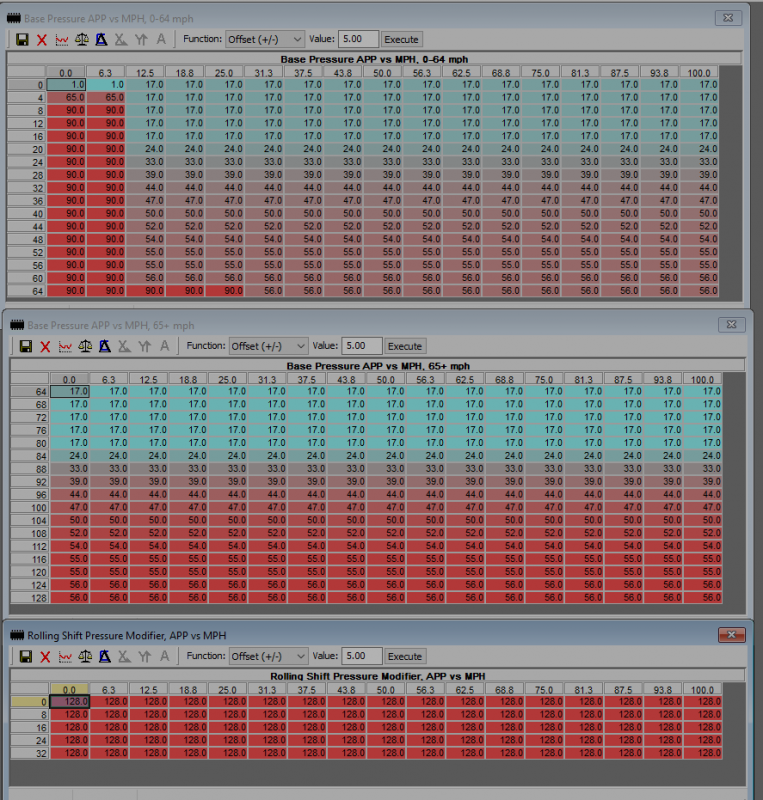The width and height of the screenshot is (763, 800).
Task: Click blue scale icon in 65+ mph toolbar
Action: tap(105, 346)
